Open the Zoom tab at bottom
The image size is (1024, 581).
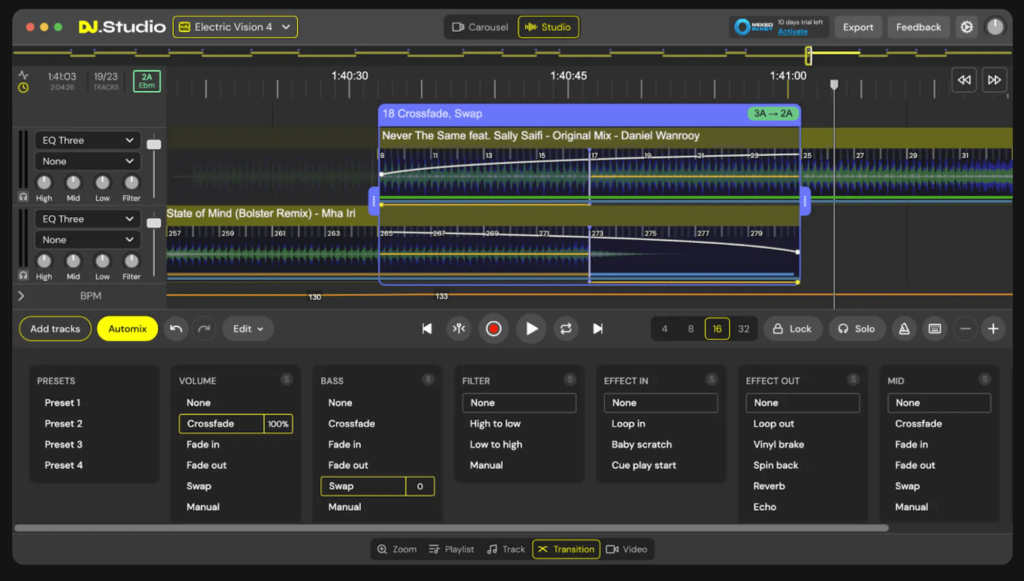[397, 549]
